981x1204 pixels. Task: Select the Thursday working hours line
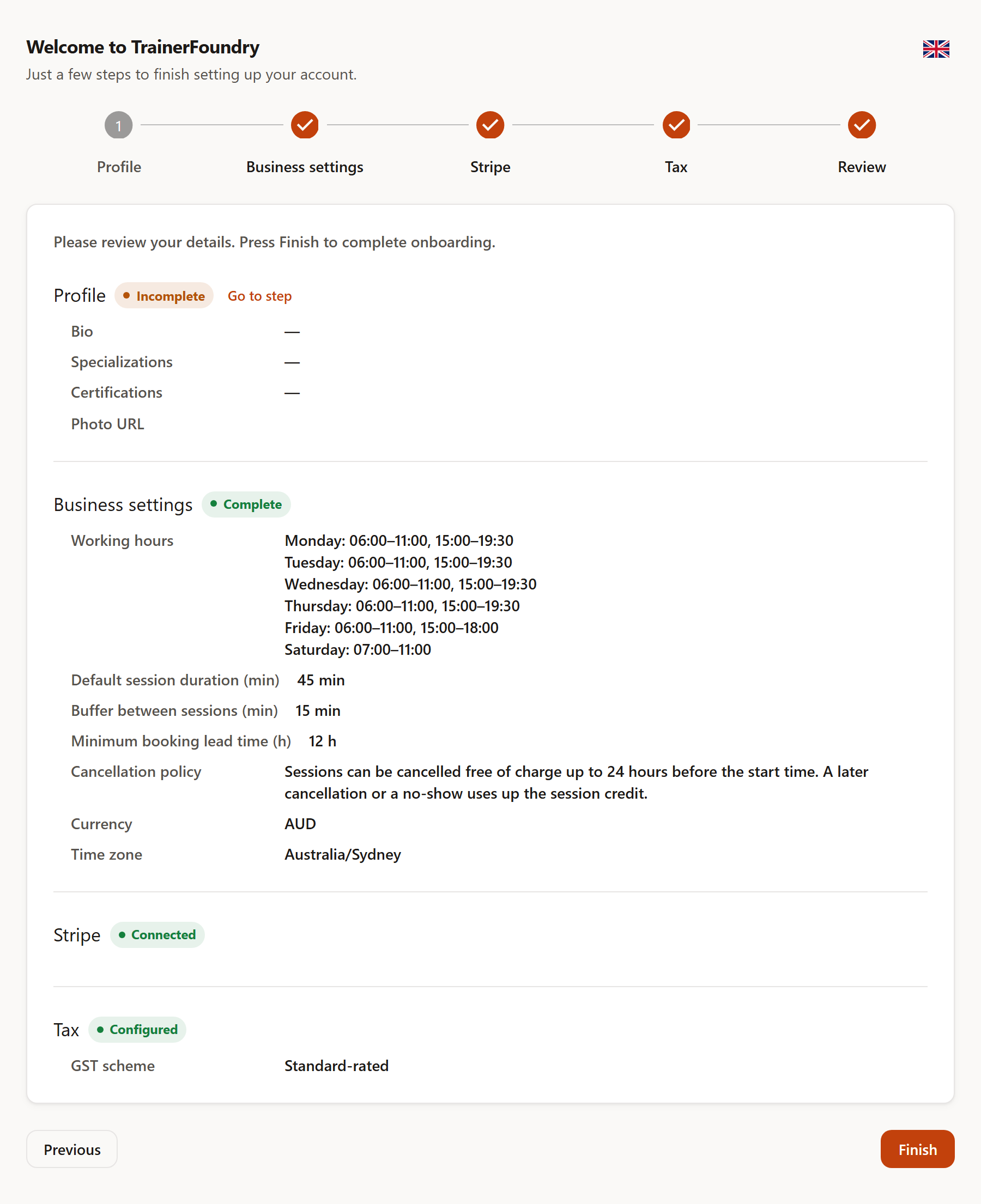(x=402, y=606)
